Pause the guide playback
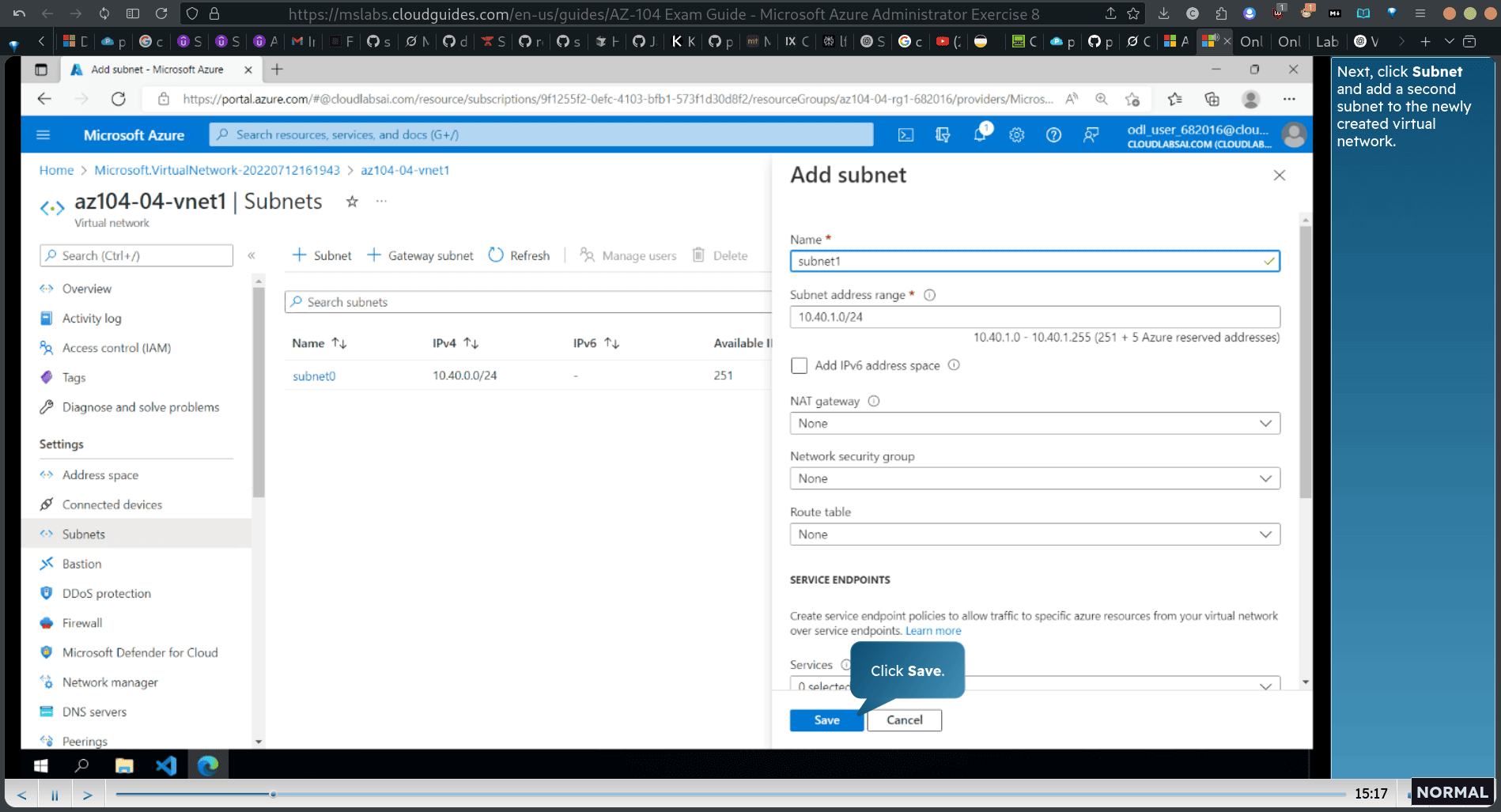Screen dimensions: 1501x812 (55, 795)
